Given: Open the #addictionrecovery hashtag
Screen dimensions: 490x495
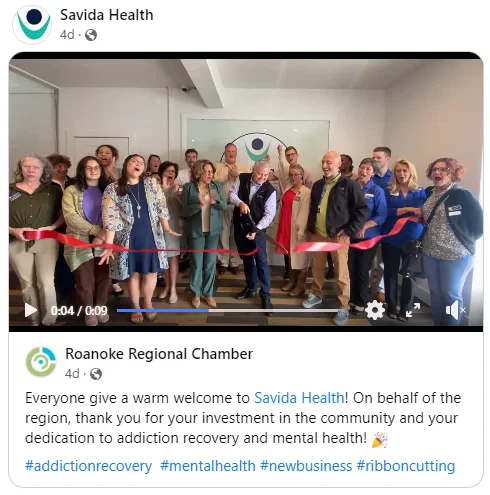Looking at the screenshot, I should click(x=88, y=466).
